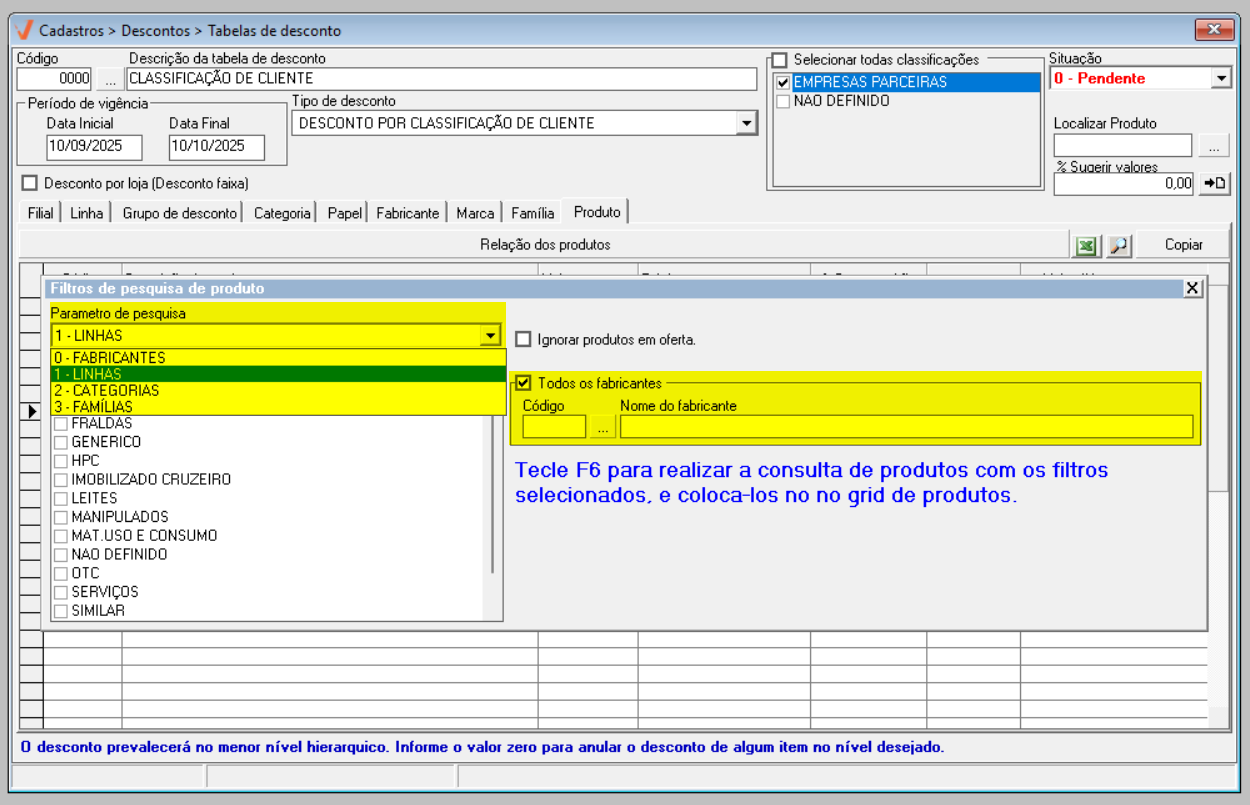
Task: Switch to the Fabricante tab
Action: coord(407,213)
